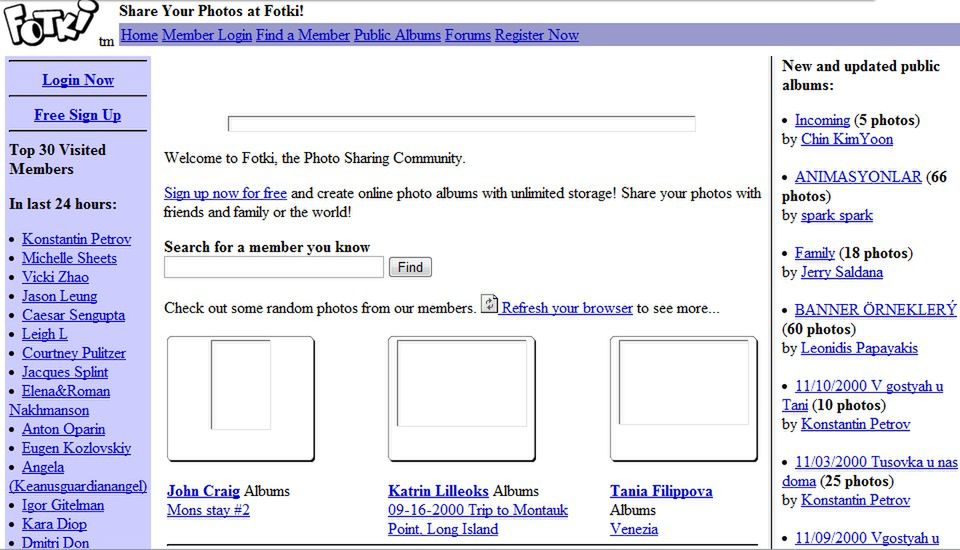Open Vicki Zhao member page
Image resolution: width=960 pixels, height=550 pixels.
tap(55, 277)
